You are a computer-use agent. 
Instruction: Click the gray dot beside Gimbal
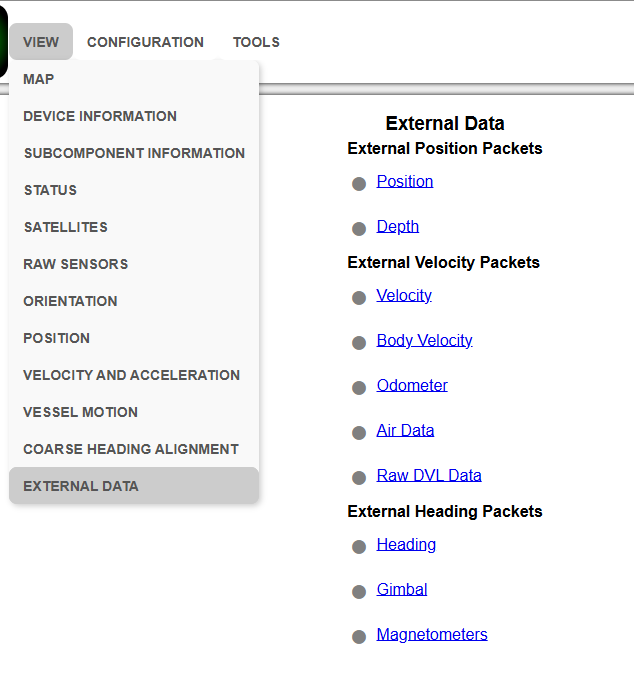[x=359, y=592]
